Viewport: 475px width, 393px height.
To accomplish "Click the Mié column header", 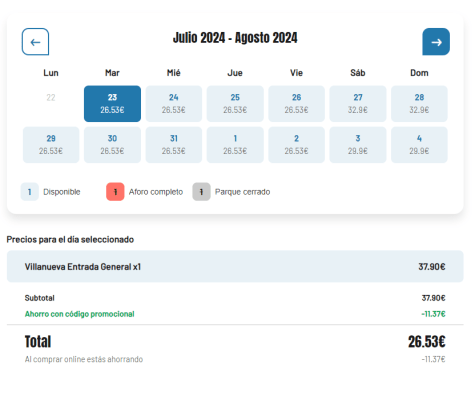I will 174,73.
